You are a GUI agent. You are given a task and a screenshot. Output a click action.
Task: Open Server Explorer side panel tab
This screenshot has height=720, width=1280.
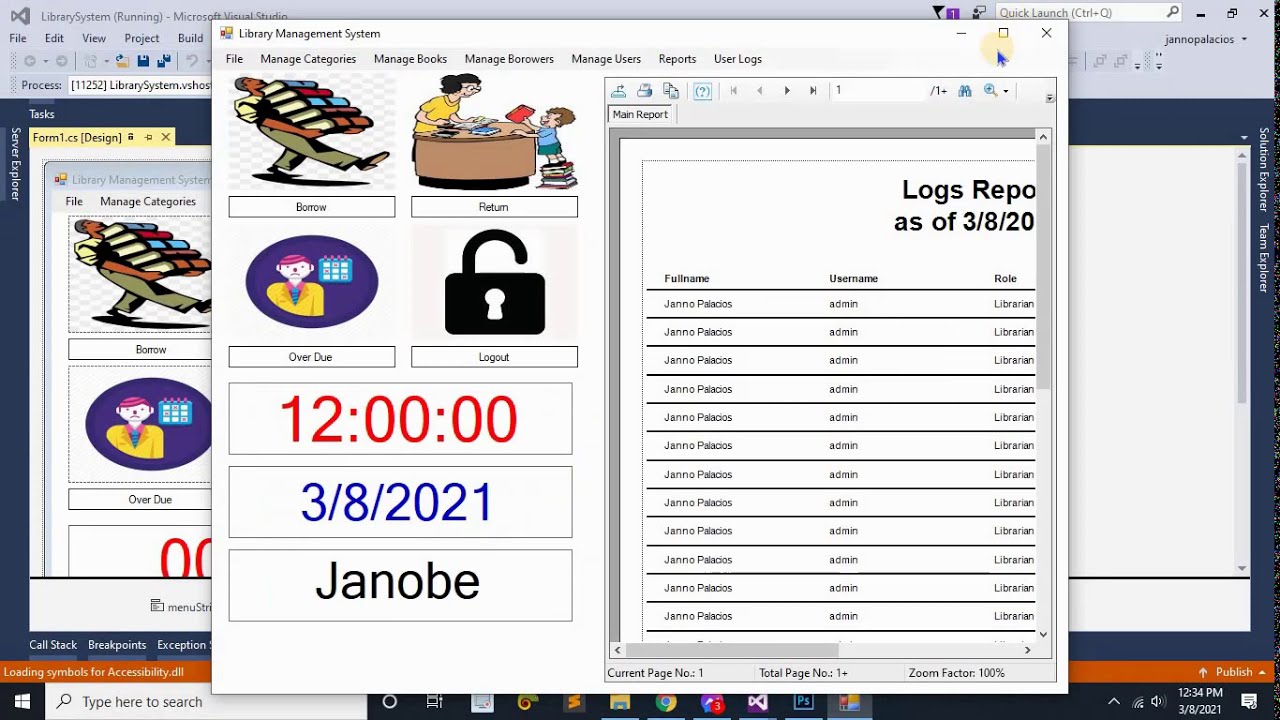tap(15, 164)
